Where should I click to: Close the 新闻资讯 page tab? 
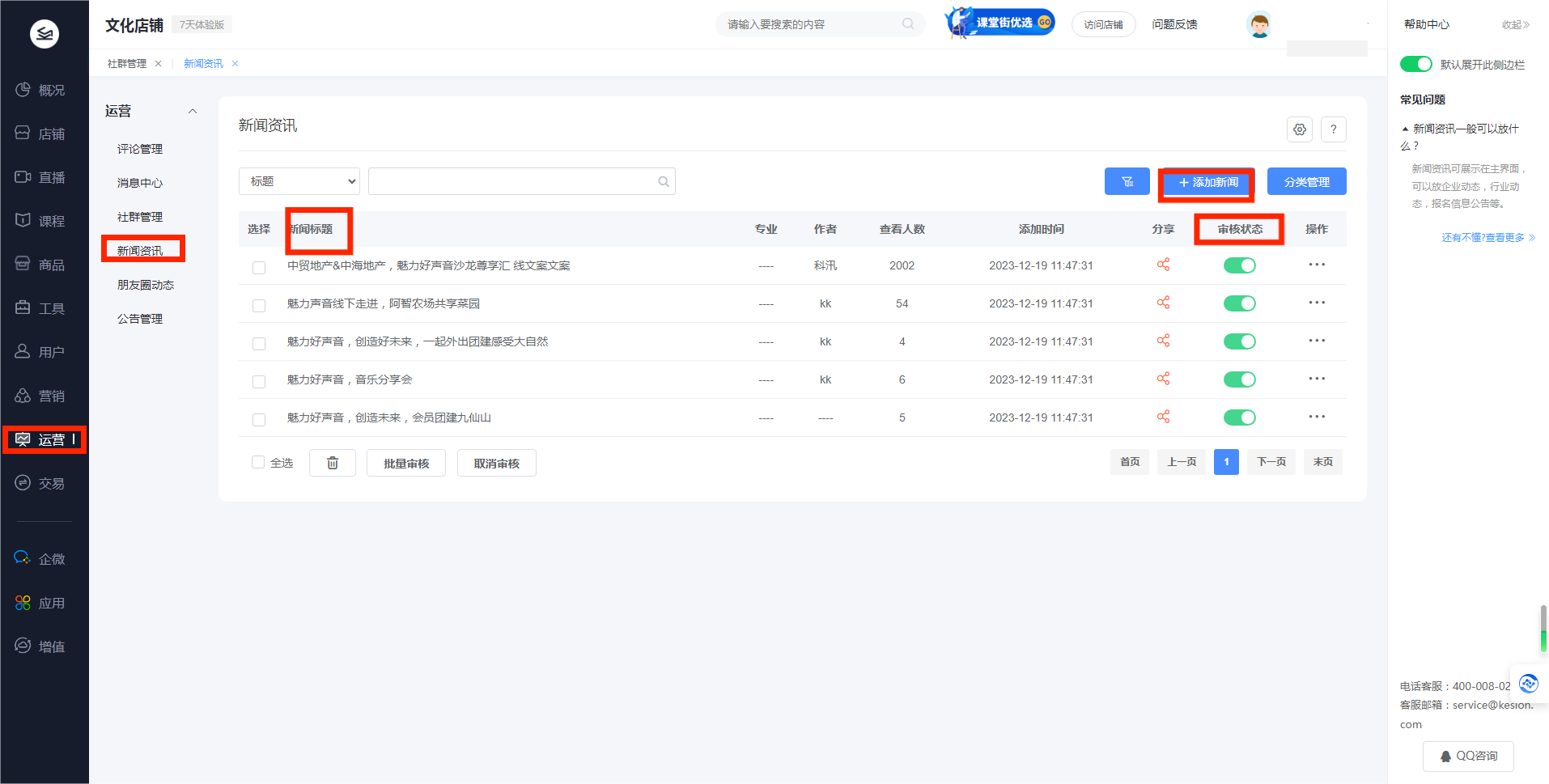point(235,63)
